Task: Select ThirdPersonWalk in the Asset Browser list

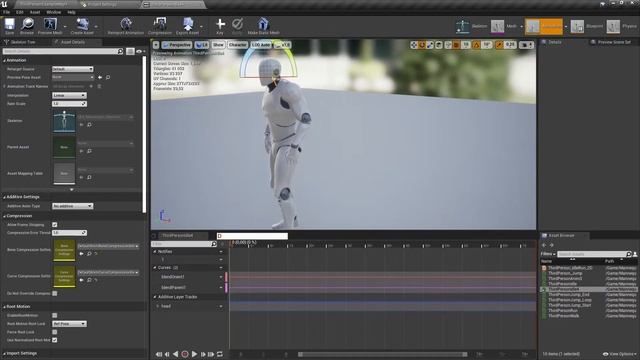Action: pos(563,316)
